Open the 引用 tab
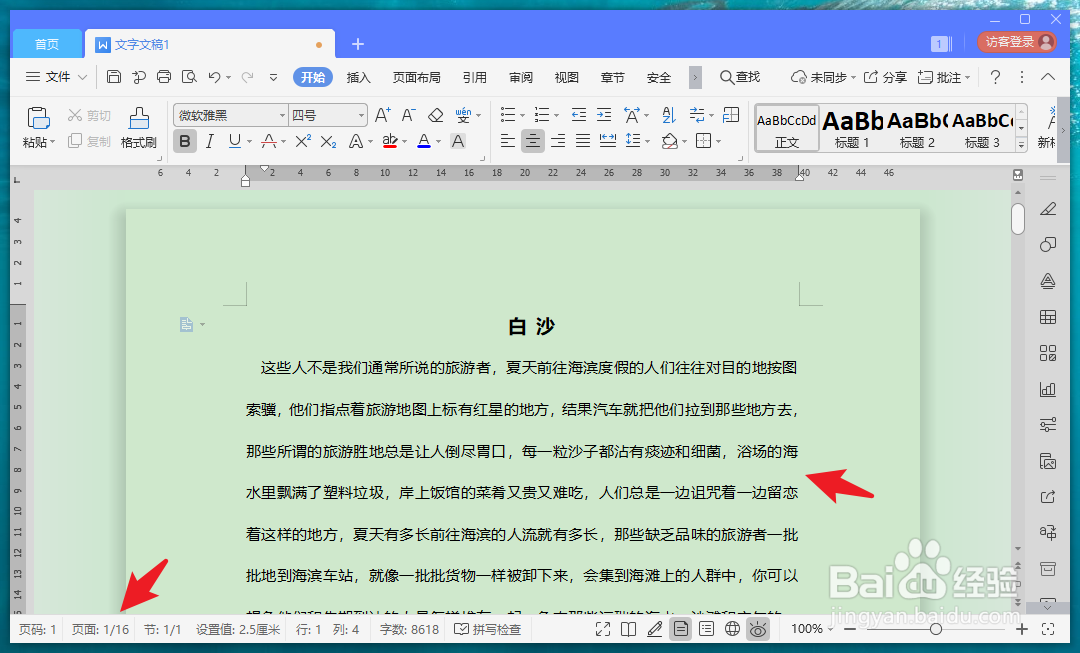The height and width of the screenshot is (653, 1080). (x=475, y=77)
